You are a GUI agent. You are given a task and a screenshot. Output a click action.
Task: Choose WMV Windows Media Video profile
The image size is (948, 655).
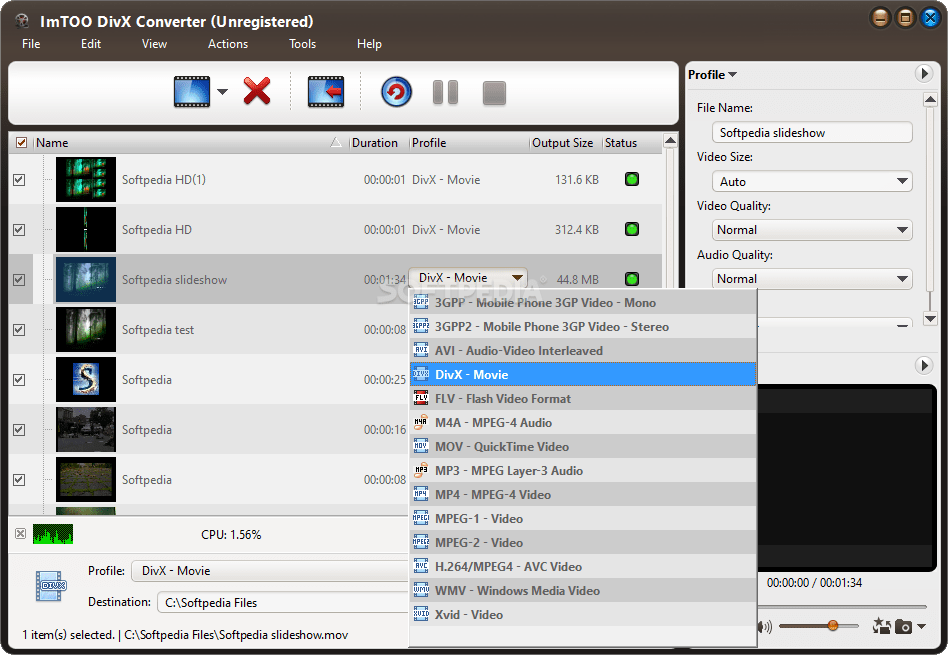pyautogui.click(x=583, y=590)
